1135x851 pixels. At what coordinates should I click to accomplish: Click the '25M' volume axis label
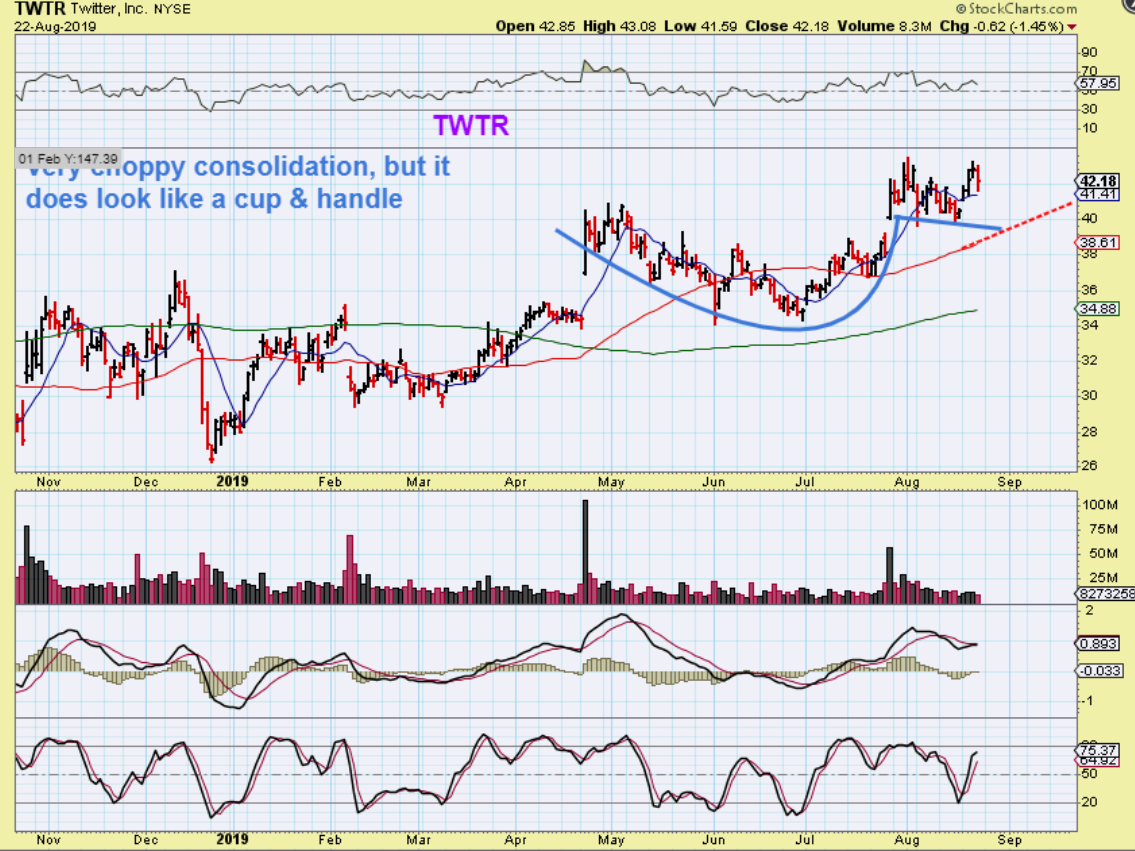click(1103, 577)
